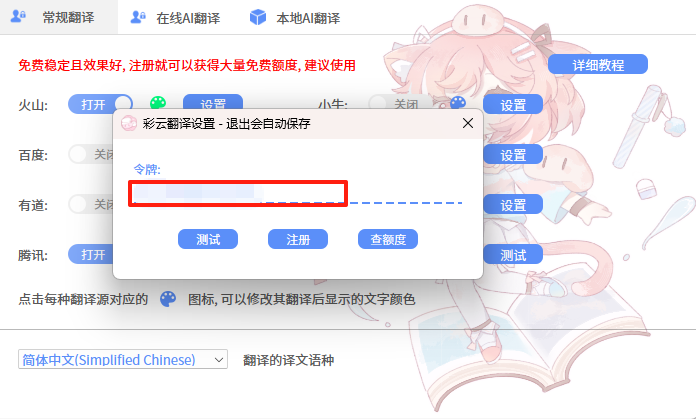Click the 令牌 token input field
Image resolution: width=696 pixels, height=419 pixels.
click(x=296, y=193)
